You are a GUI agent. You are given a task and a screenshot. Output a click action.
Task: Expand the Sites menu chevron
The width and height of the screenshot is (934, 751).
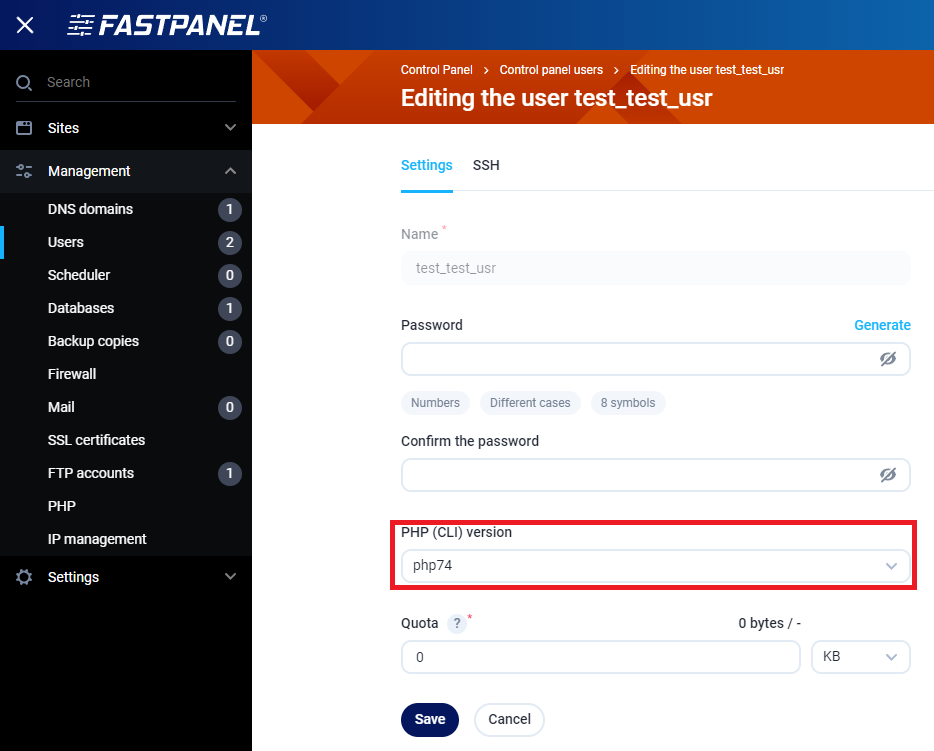(230, 128)
